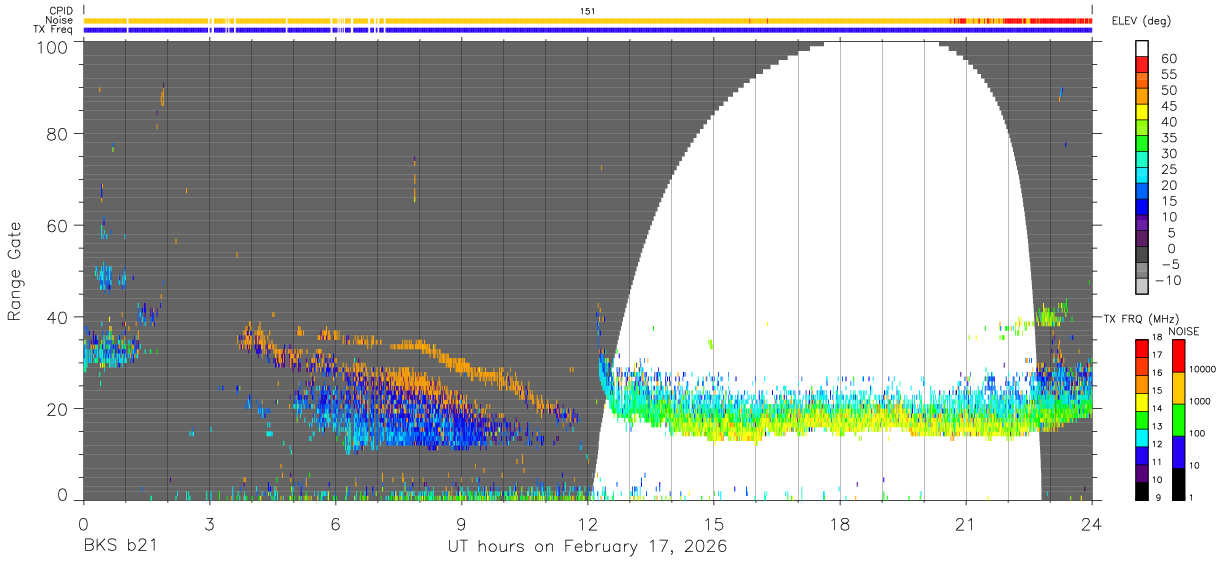This screenshot has width=1228, height=567.
Task: Click x-axis hour tick label 15
Action: click(x=713, y=523)
